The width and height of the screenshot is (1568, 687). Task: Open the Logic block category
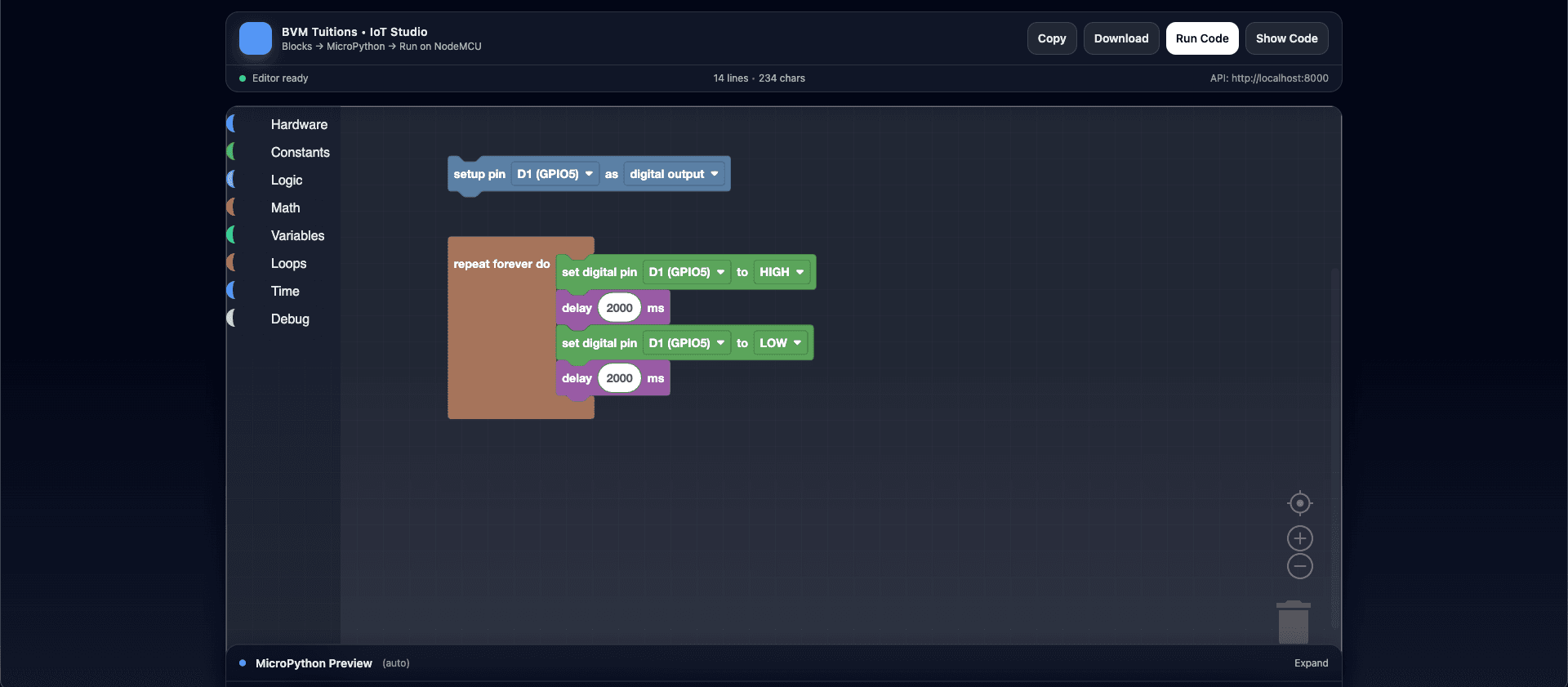(287, 180)
